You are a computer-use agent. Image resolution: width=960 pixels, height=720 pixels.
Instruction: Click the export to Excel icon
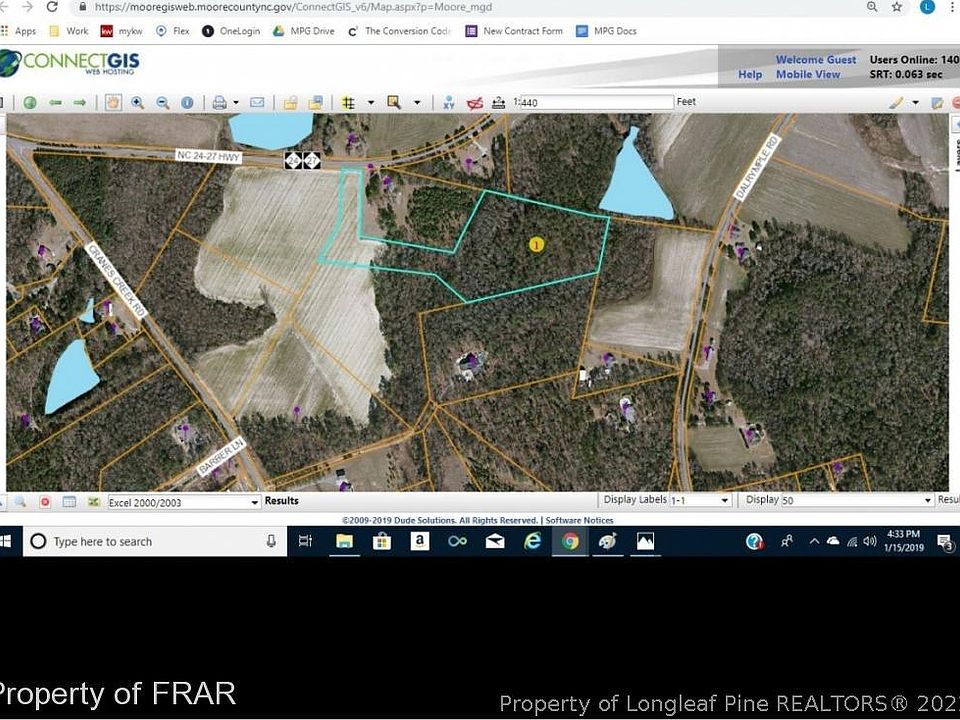pyautogui.click(x=93, y=501)
